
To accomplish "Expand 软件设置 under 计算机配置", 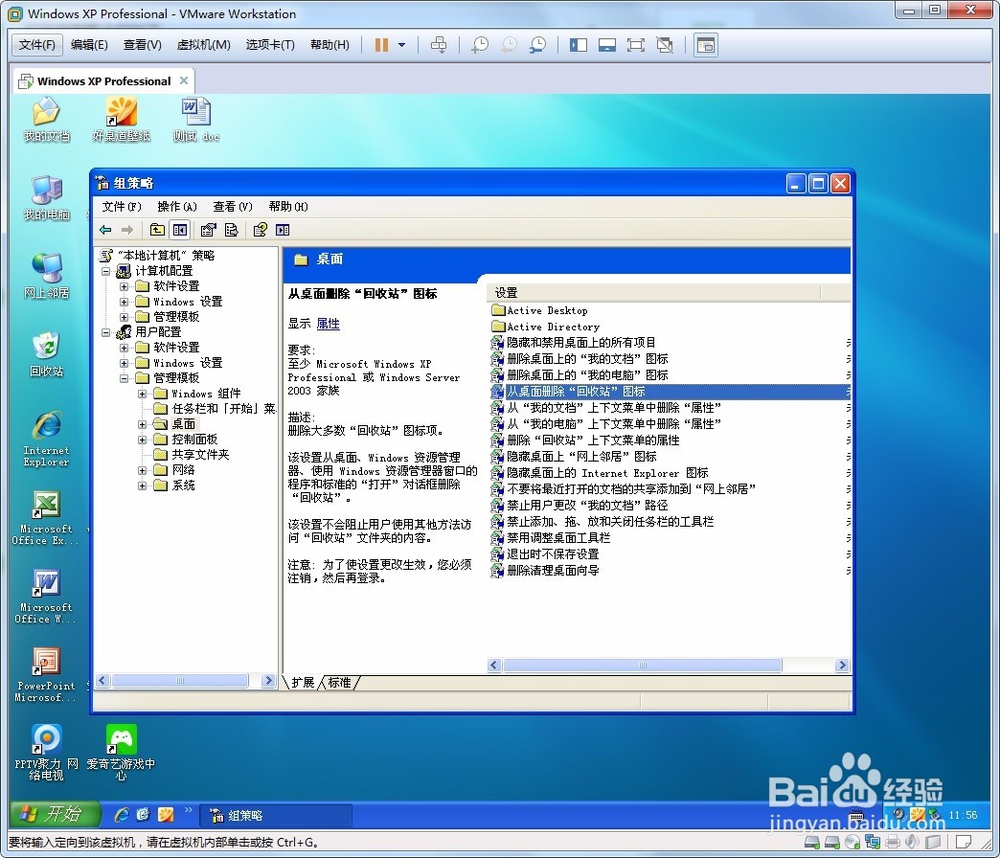I will 124,286.
